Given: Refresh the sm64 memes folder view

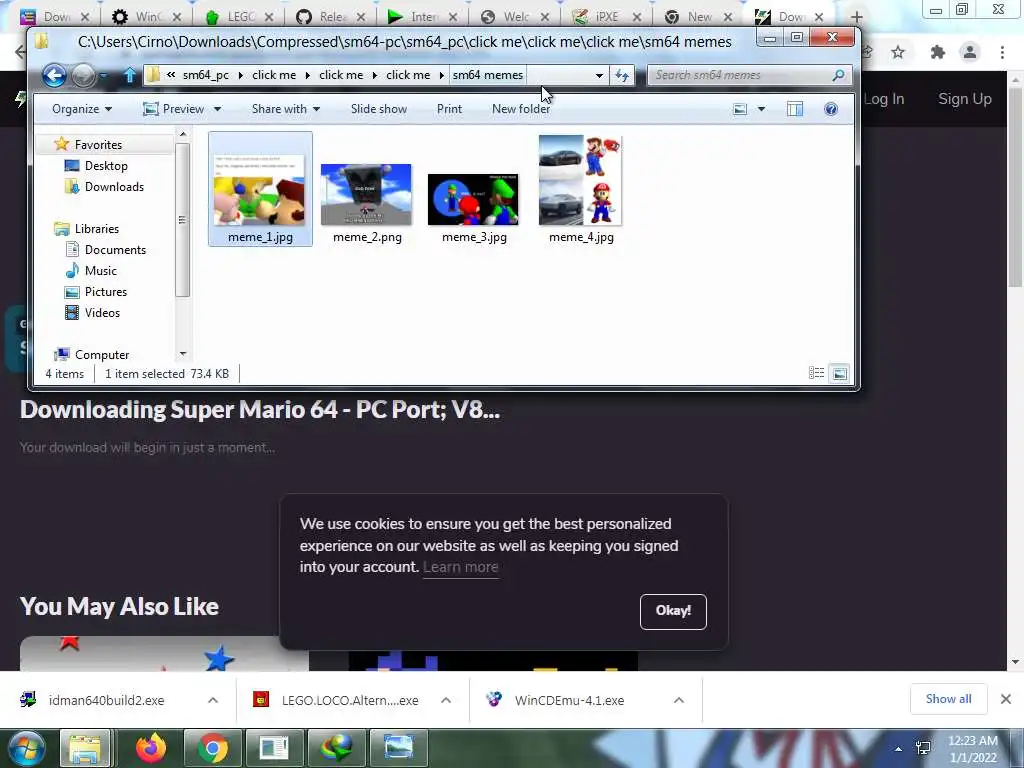Looking at the screenshot, I should coord(622,76).
